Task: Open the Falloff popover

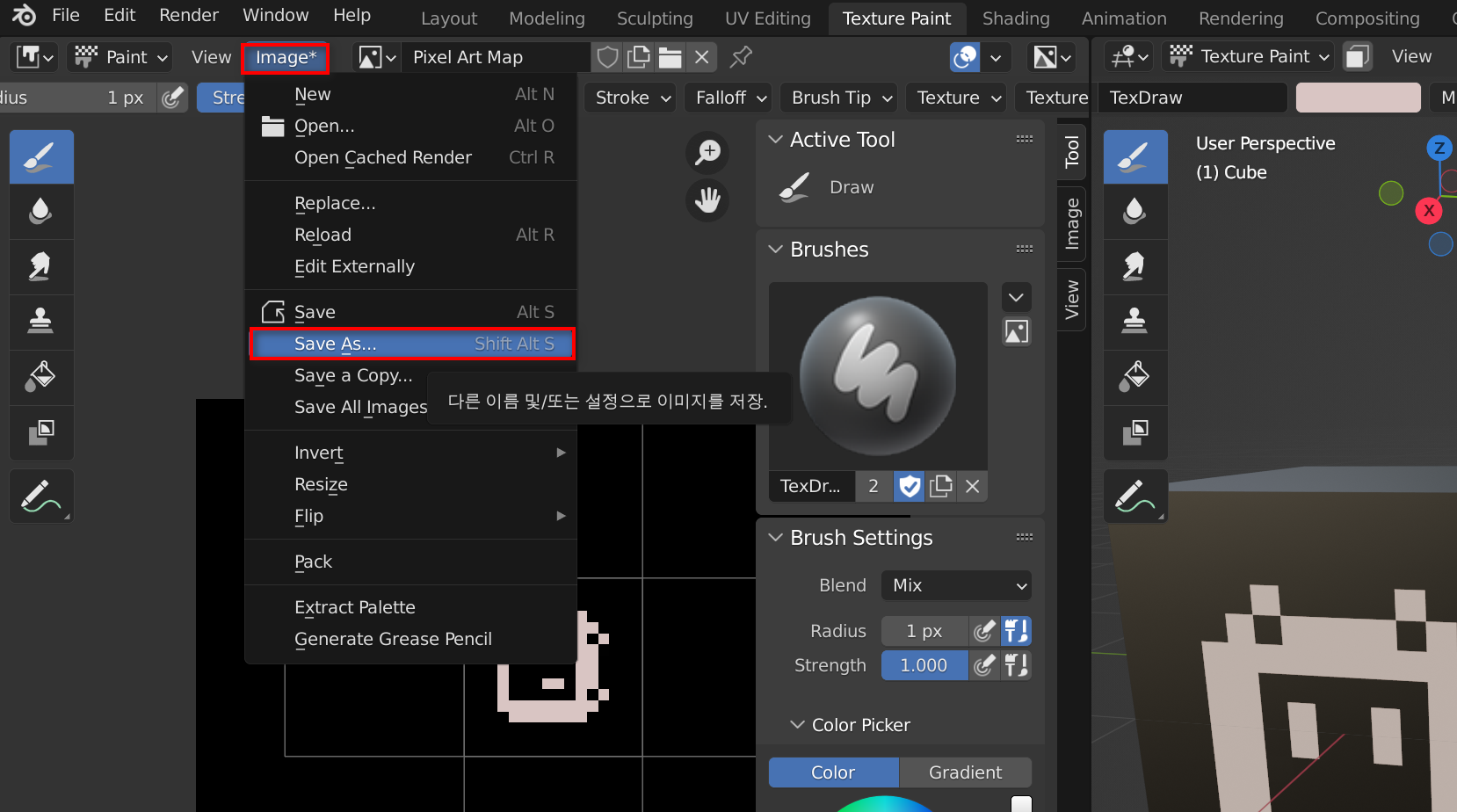Action: pyautogui.click(x=730, y=98)
